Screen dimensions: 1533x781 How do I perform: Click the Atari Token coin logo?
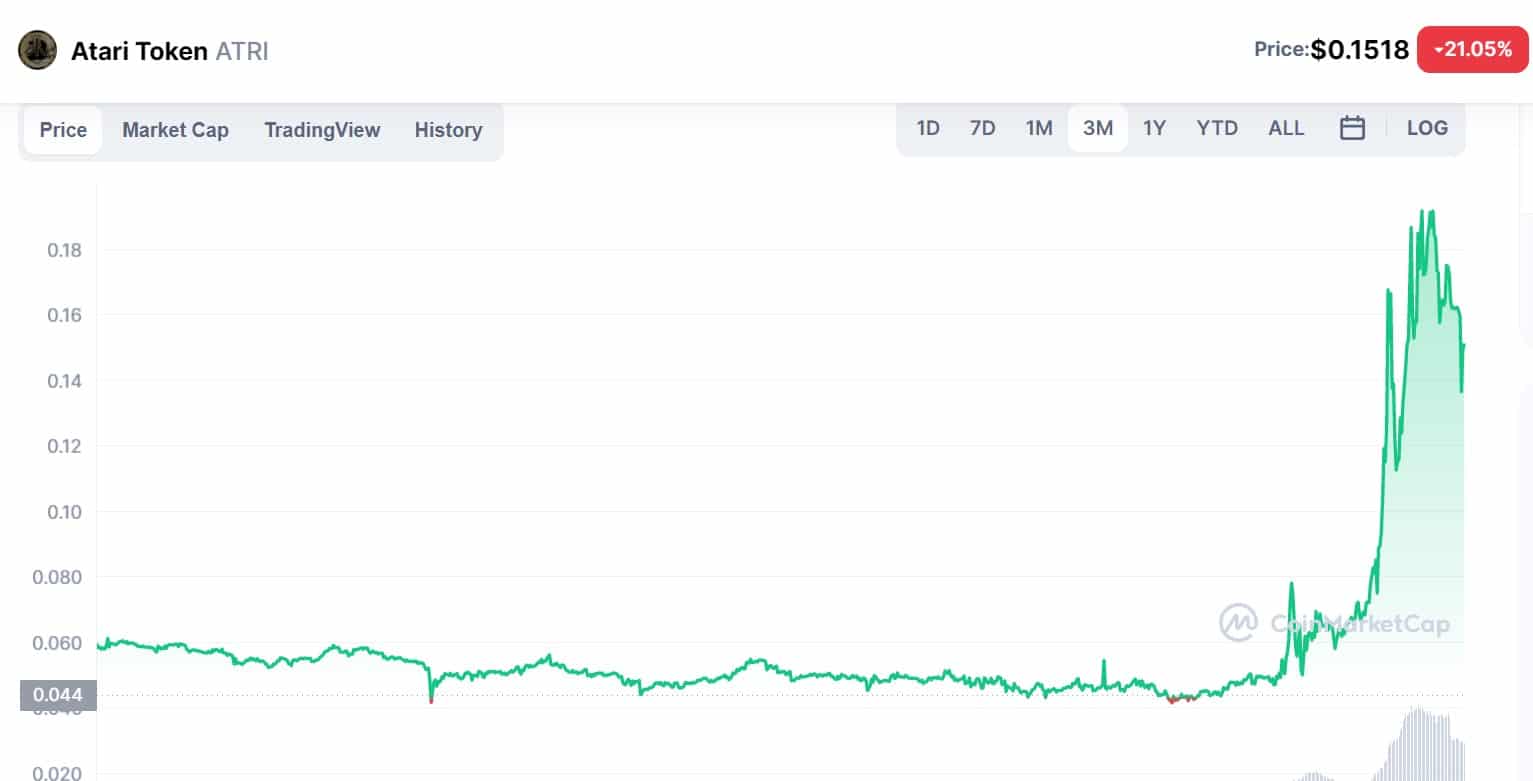coord(38,50)
